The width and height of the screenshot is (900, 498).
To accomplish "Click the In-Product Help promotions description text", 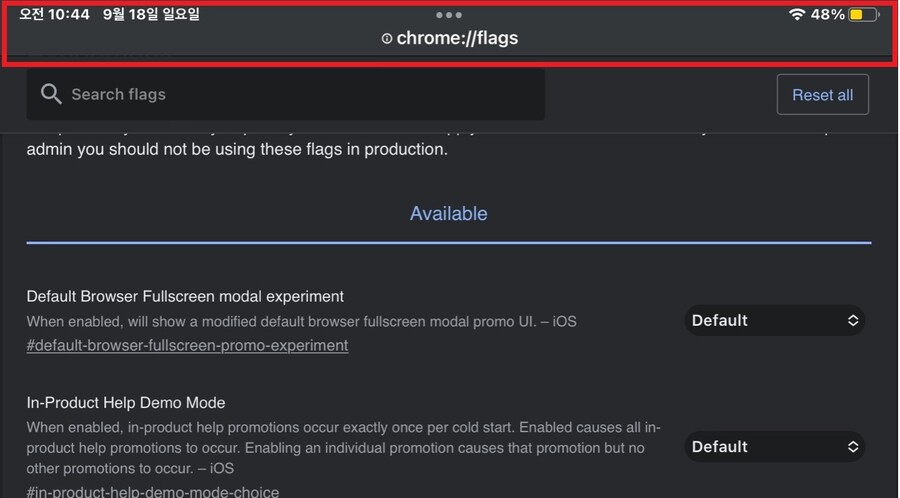I will click(x=340, y=447).
